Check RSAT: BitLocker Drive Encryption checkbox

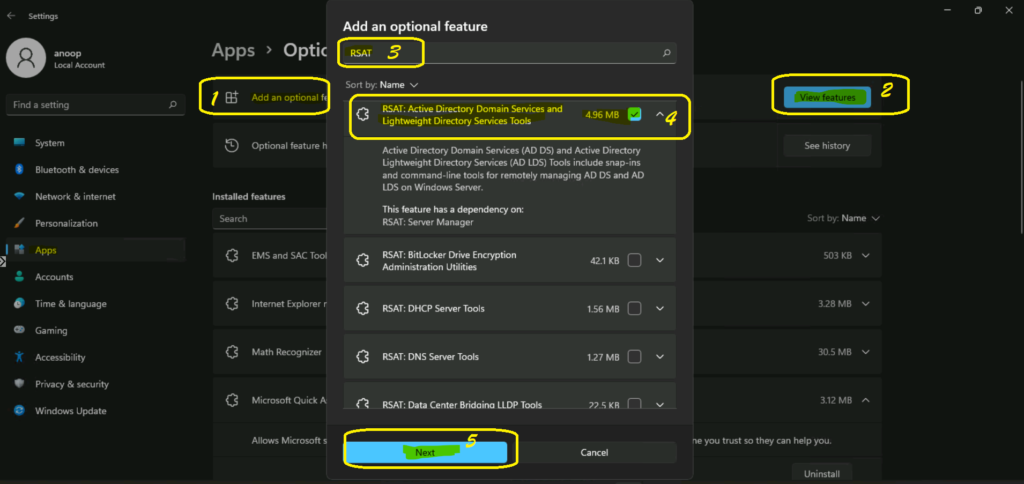(634, 260)
